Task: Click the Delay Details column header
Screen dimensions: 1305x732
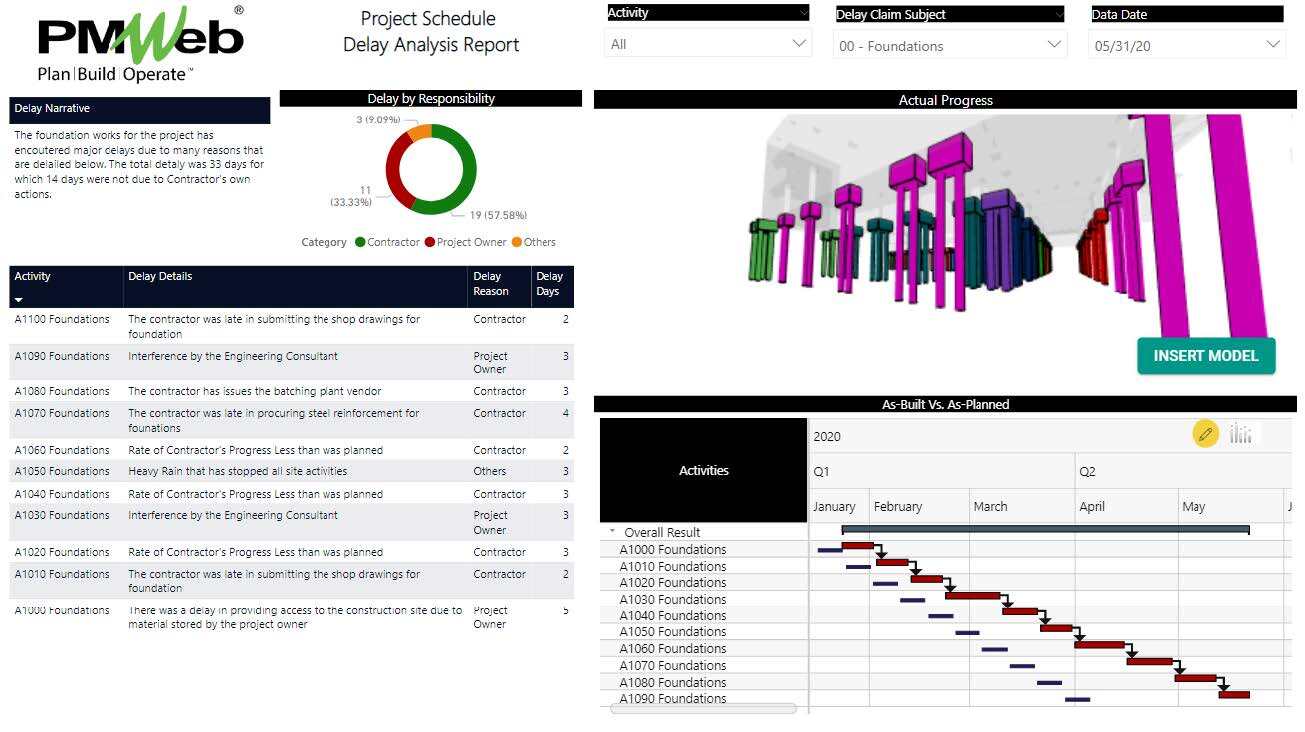Action: (160, 277)
